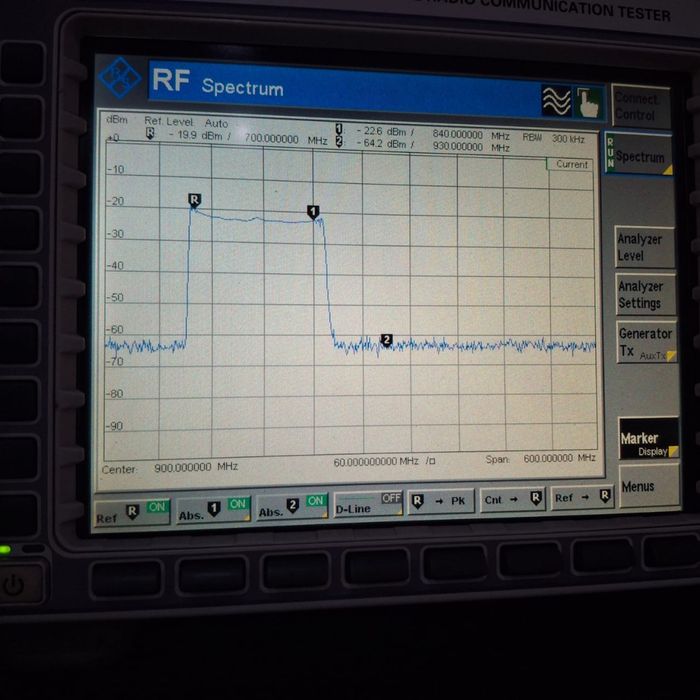Set Cnt to R marker softkey

(512, 499)
